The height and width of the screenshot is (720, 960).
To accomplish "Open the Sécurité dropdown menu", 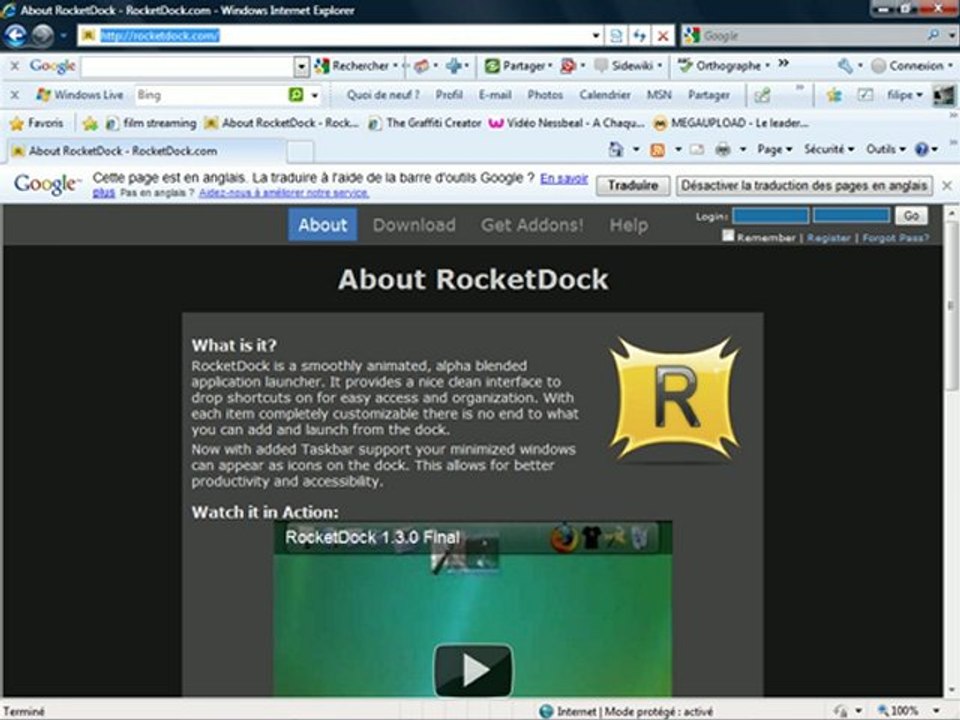I will [x=829, y=150].
